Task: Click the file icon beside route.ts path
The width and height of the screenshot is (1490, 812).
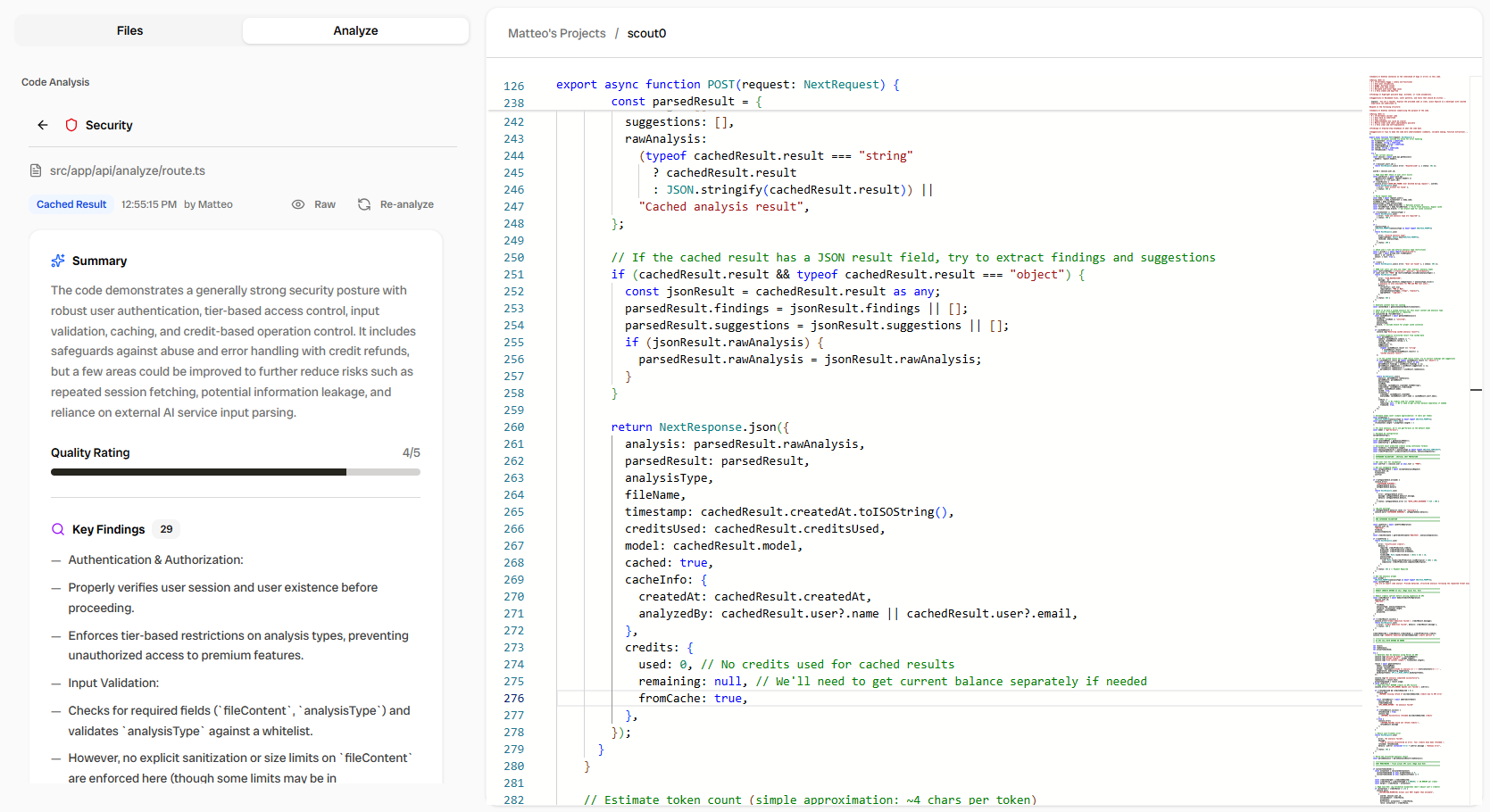Action: click(36, 170)
